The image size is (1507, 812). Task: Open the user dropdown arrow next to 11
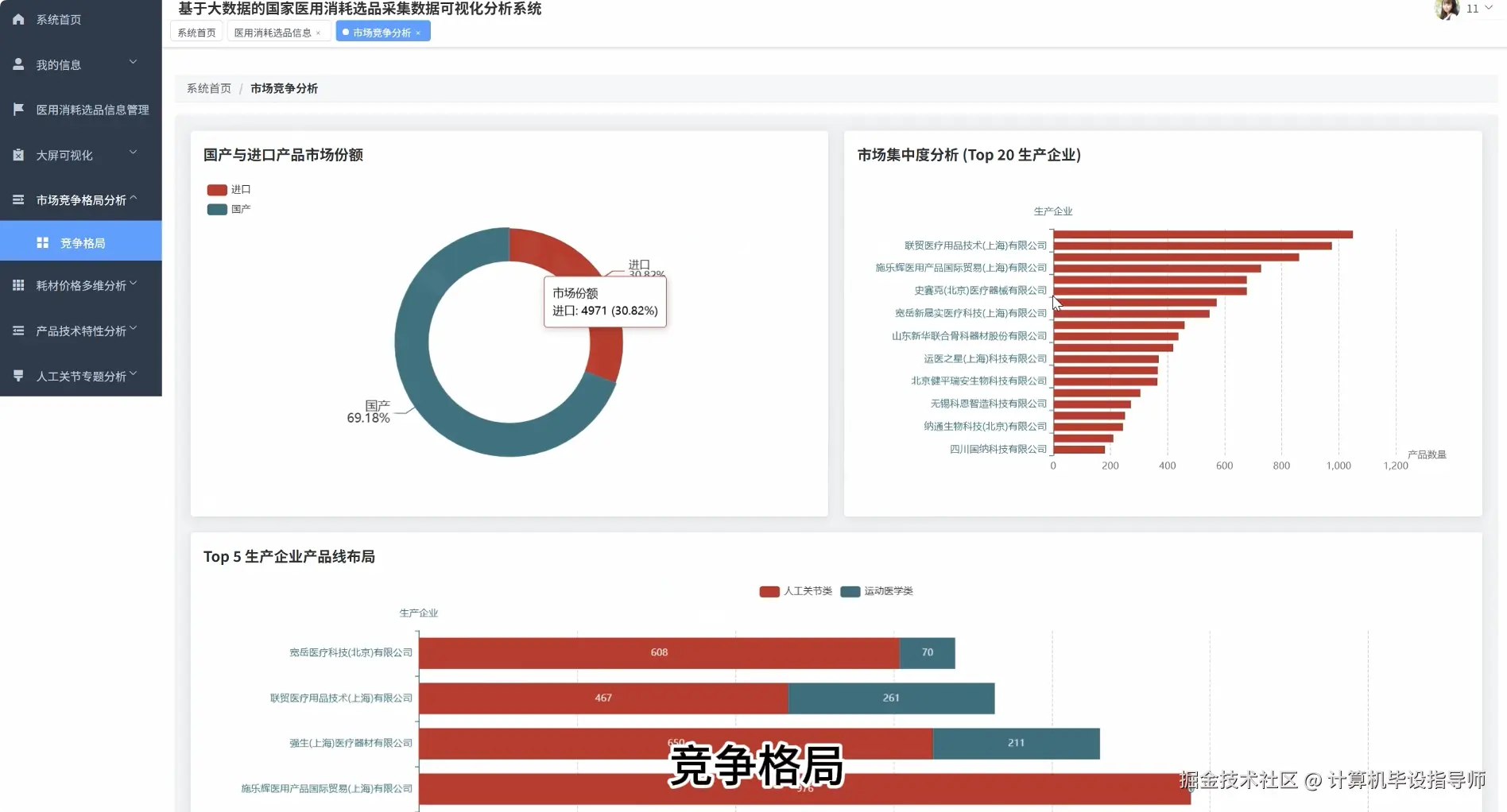click(x=1489, y=8)
